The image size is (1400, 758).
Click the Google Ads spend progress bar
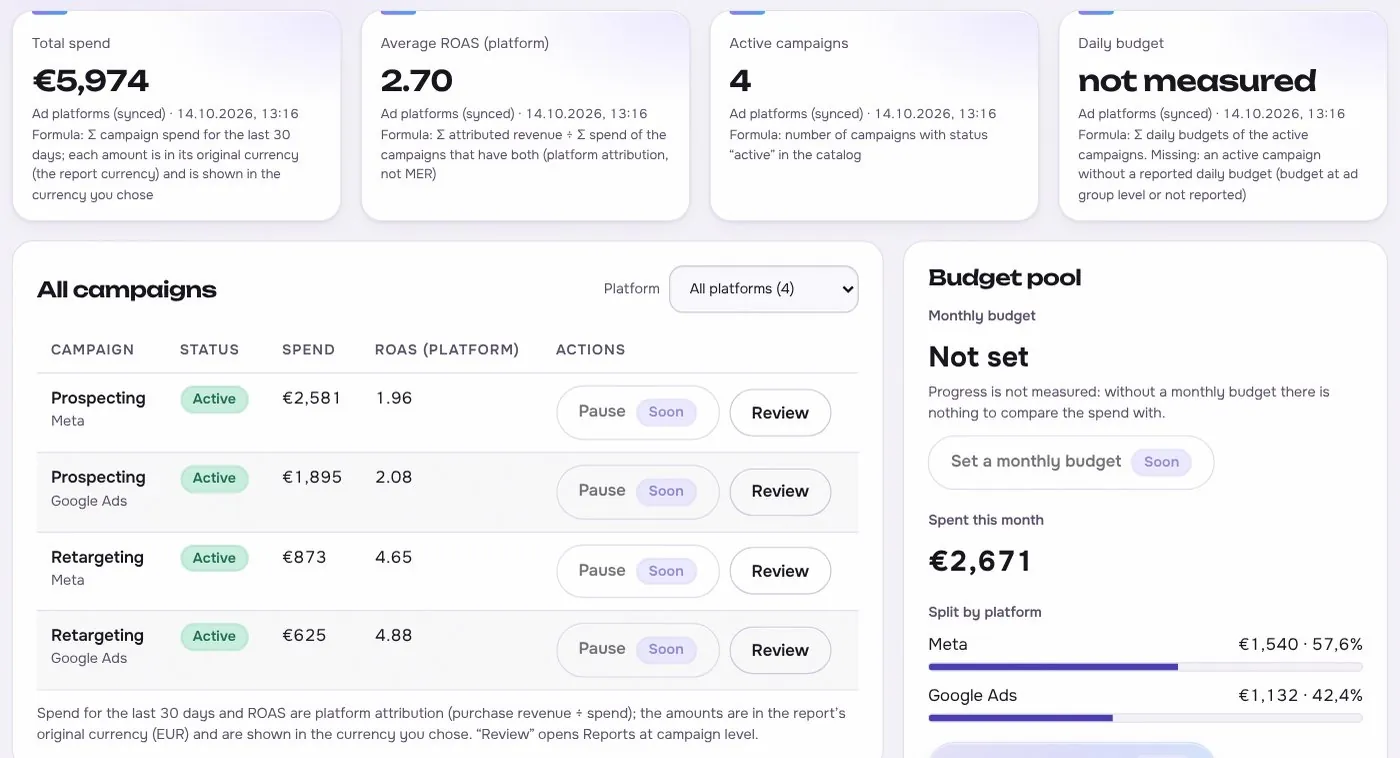[x=1145, y=718]
